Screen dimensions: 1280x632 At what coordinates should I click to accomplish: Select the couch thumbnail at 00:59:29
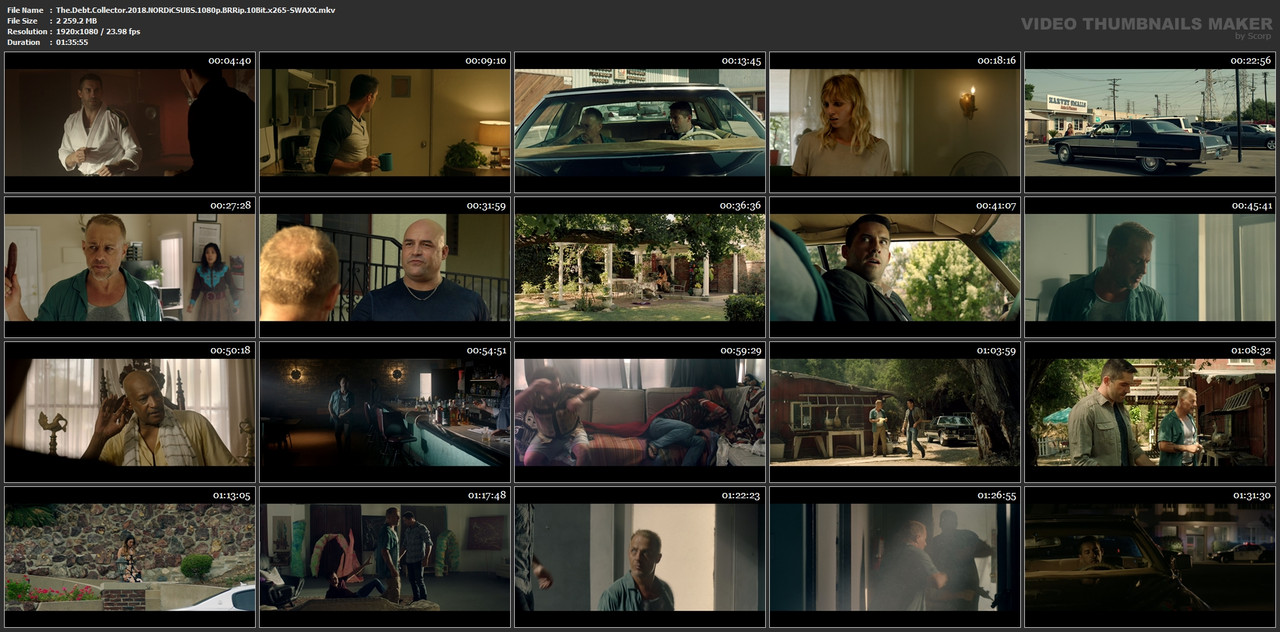pyautogui.click(x=640, y=412)
